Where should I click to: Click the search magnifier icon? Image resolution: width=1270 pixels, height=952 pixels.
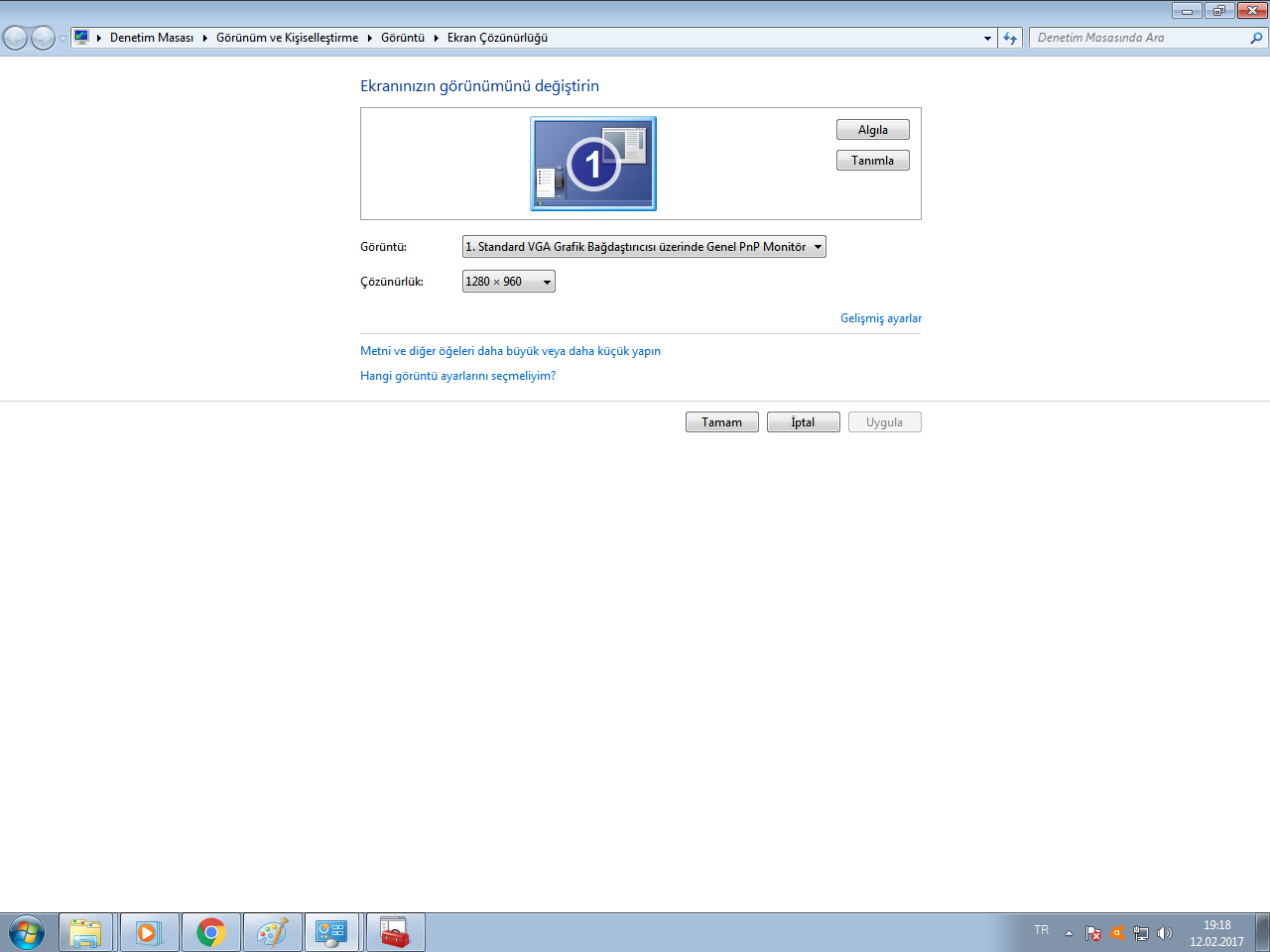click(1256, 38)
